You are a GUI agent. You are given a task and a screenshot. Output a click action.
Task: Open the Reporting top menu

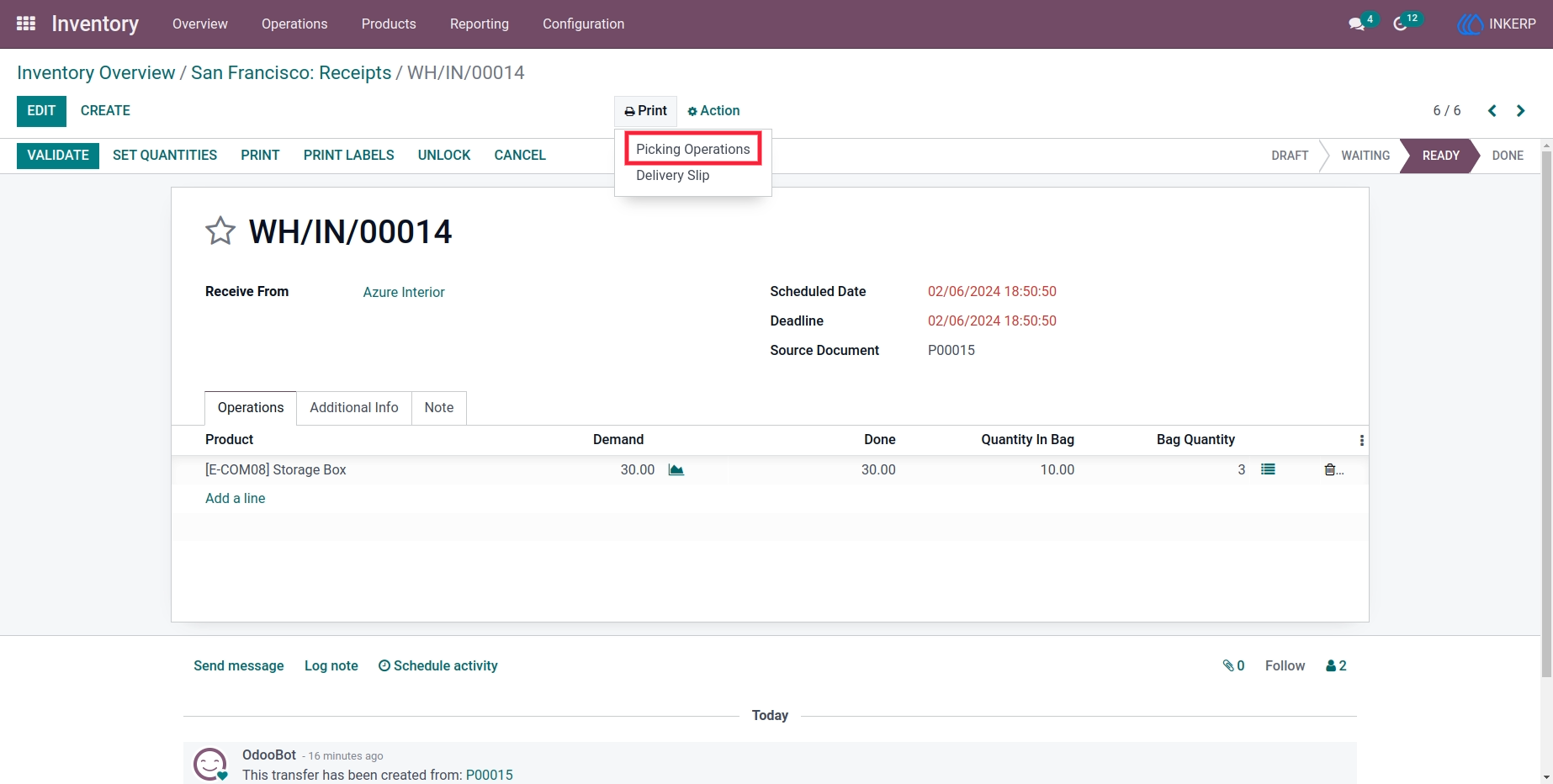(480, 24)
